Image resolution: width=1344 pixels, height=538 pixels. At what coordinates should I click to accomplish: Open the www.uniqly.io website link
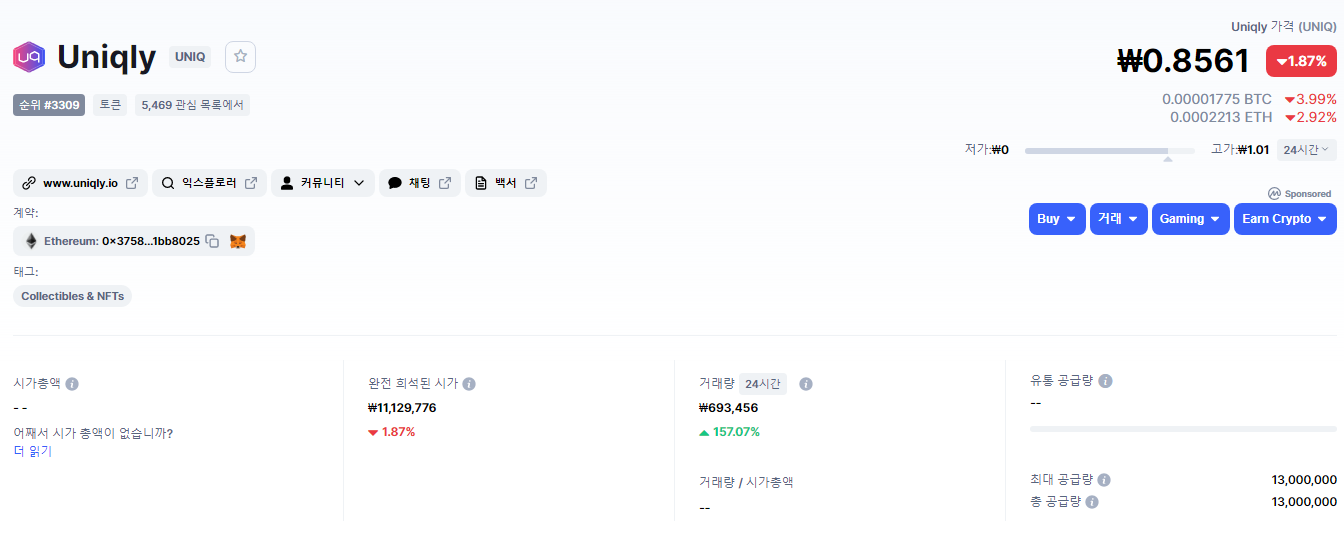80,183
